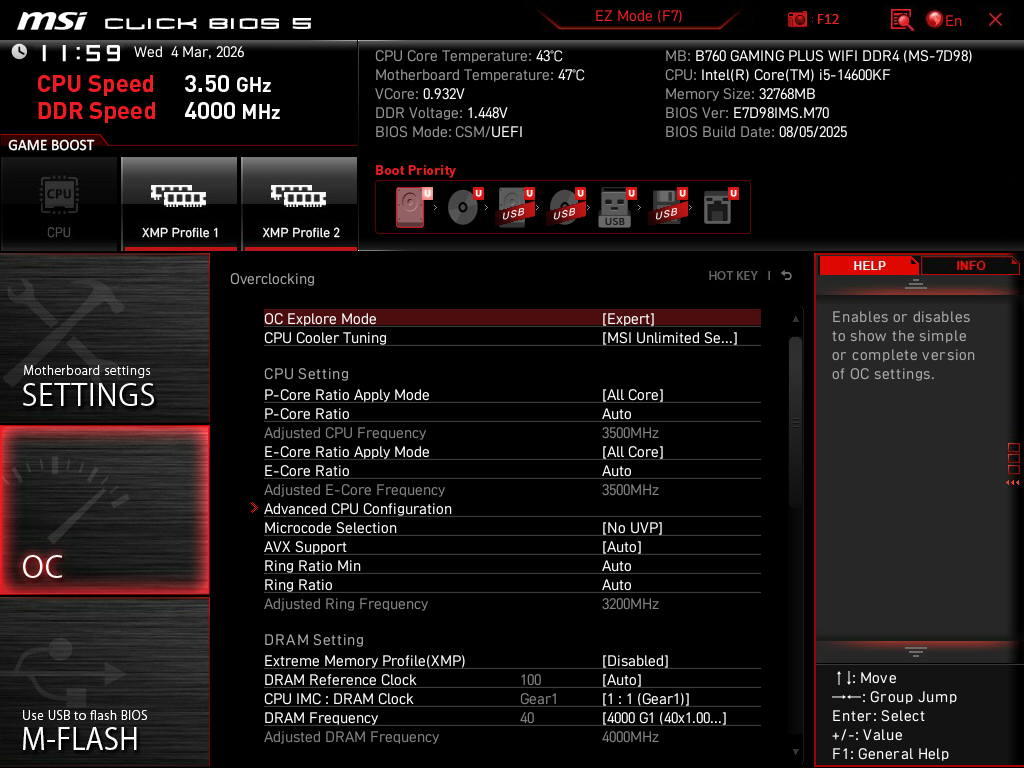Change E-Core Ratio Apply Mode setting

pos(512,451)
